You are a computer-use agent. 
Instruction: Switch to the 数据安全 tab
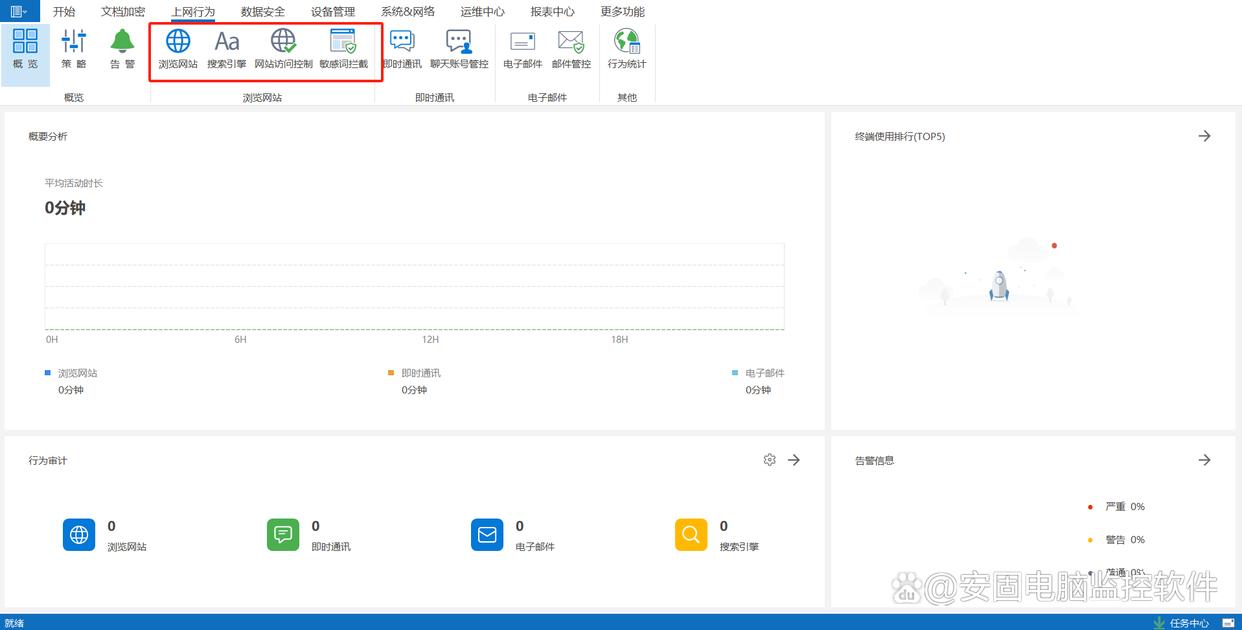click(x=263, y=12)
